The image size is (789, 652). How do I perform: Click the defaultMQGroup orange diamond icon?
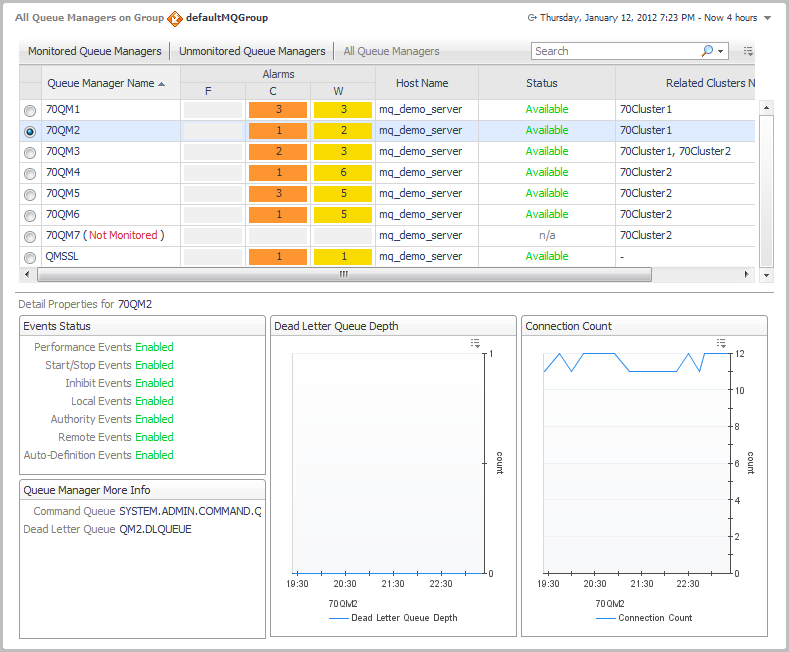pos(175,18)
